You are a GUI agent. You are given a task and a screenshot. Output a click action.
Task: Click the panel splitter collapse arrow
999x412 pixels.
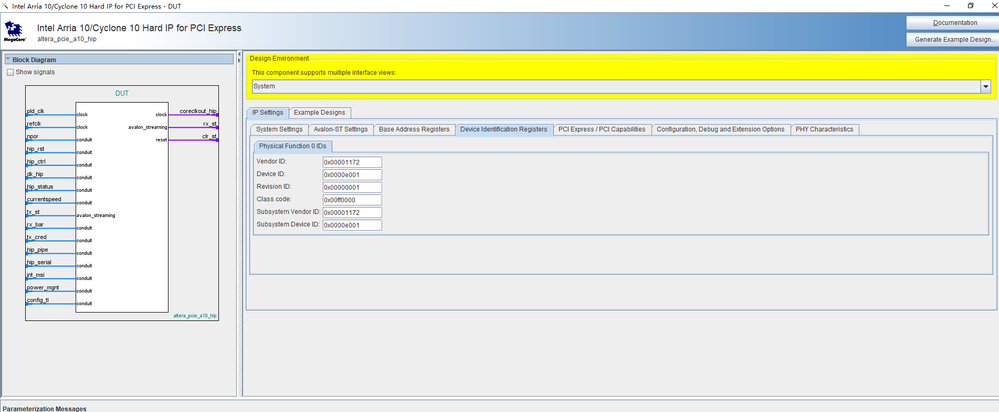(240, 55)
